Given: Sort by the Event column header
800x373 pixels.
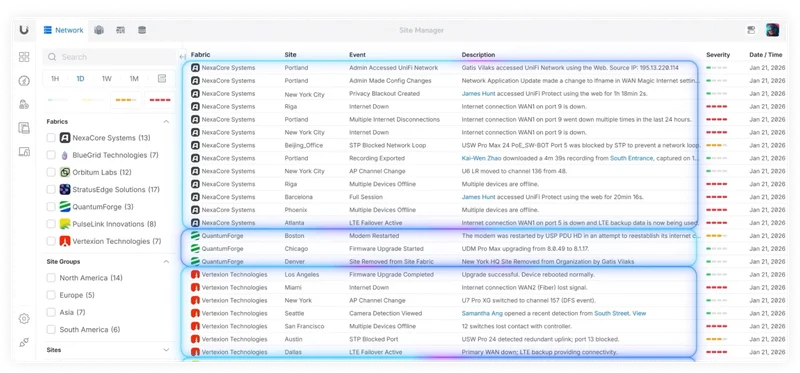Looking at the screenshot, I should pos(357,55).
